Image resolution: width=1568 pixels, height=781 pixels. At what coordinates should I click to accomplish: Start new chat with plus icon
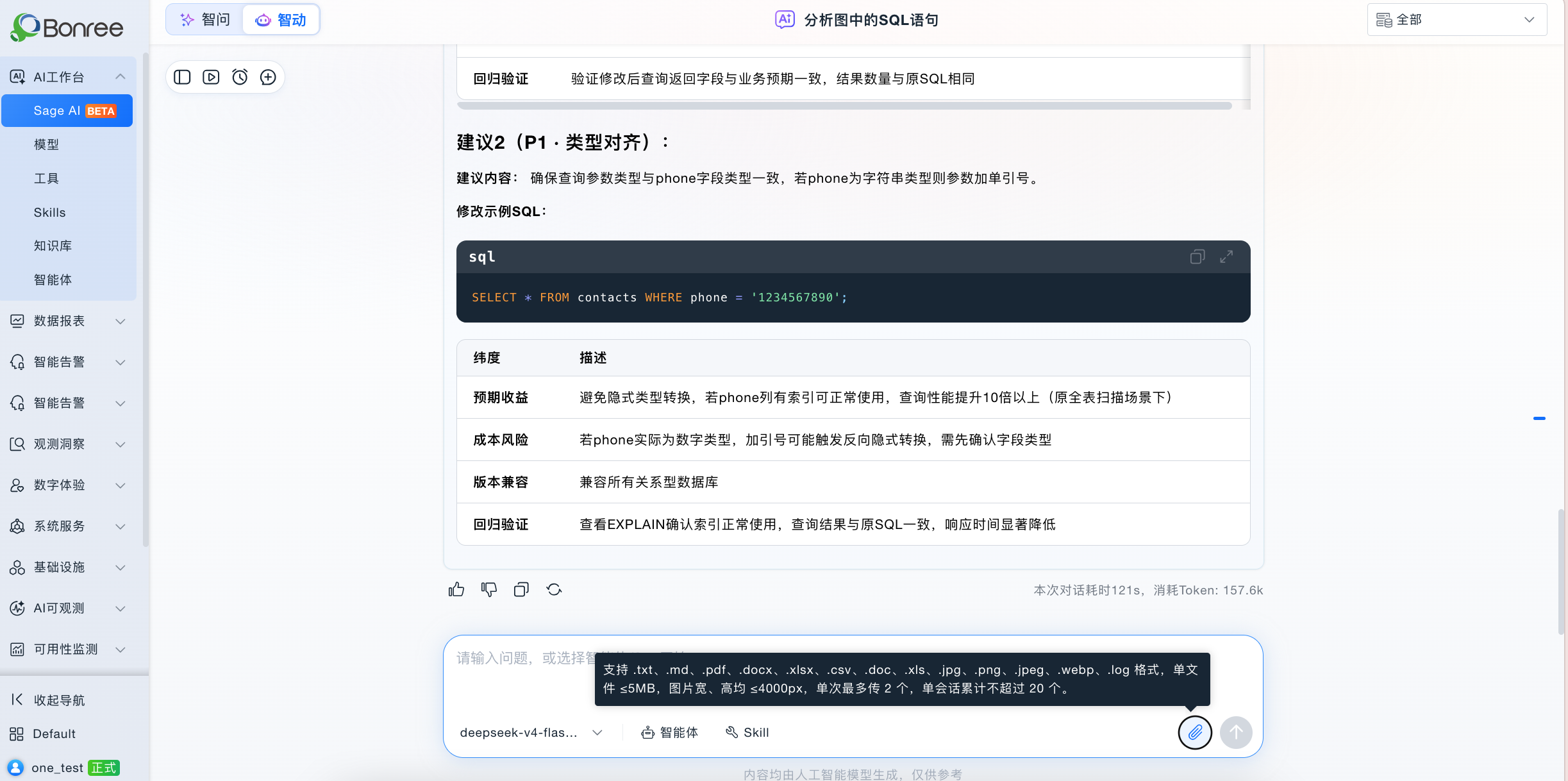point(268,78)
